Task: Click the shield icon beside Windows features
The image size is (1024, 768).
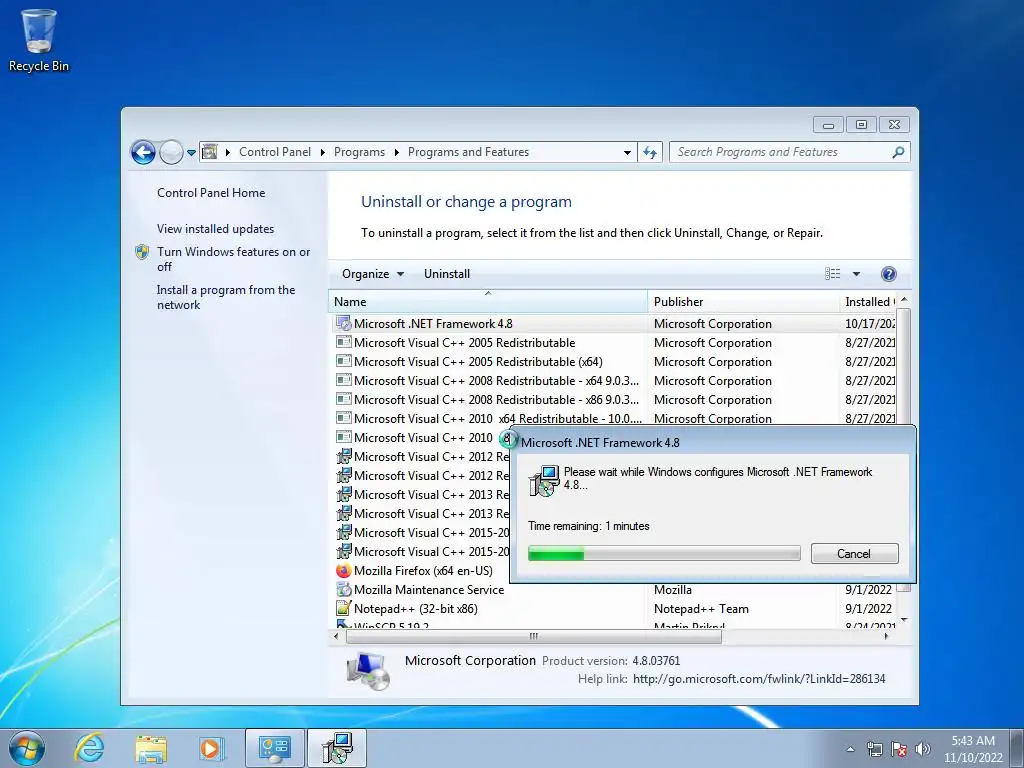Action: [142, 252]
